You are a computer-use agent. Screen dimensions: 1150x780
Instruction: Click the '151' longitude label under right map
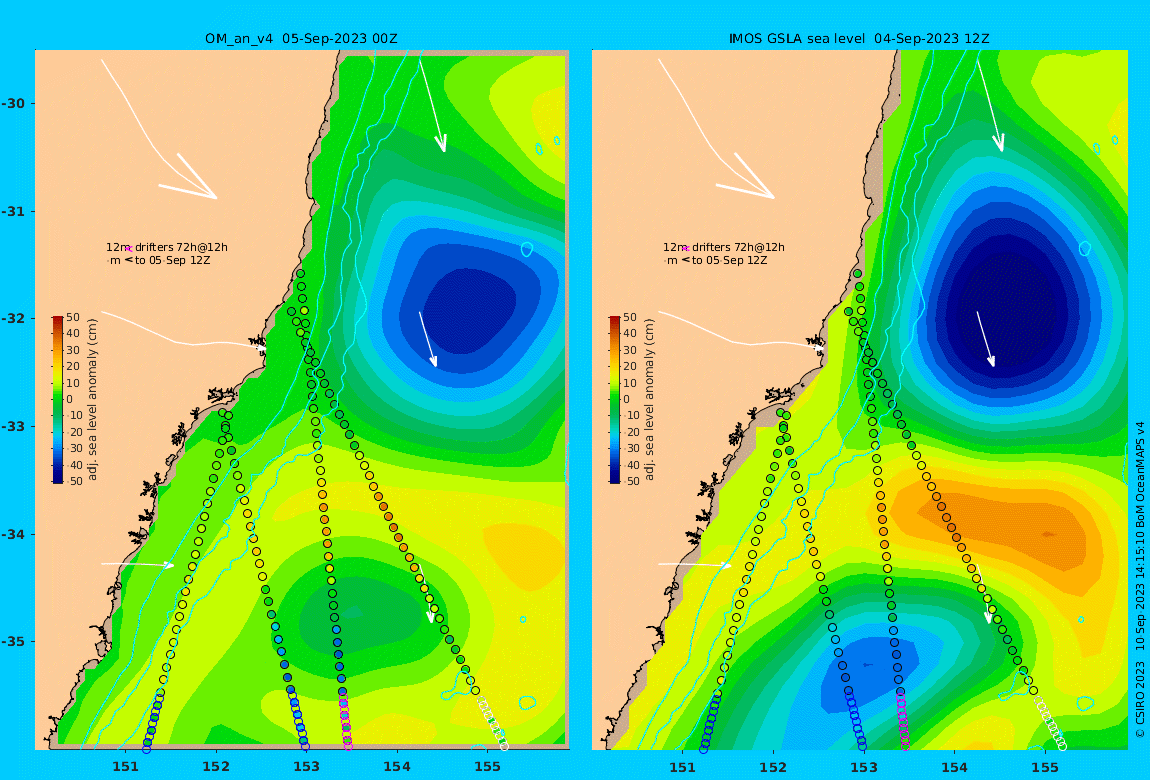683,768
